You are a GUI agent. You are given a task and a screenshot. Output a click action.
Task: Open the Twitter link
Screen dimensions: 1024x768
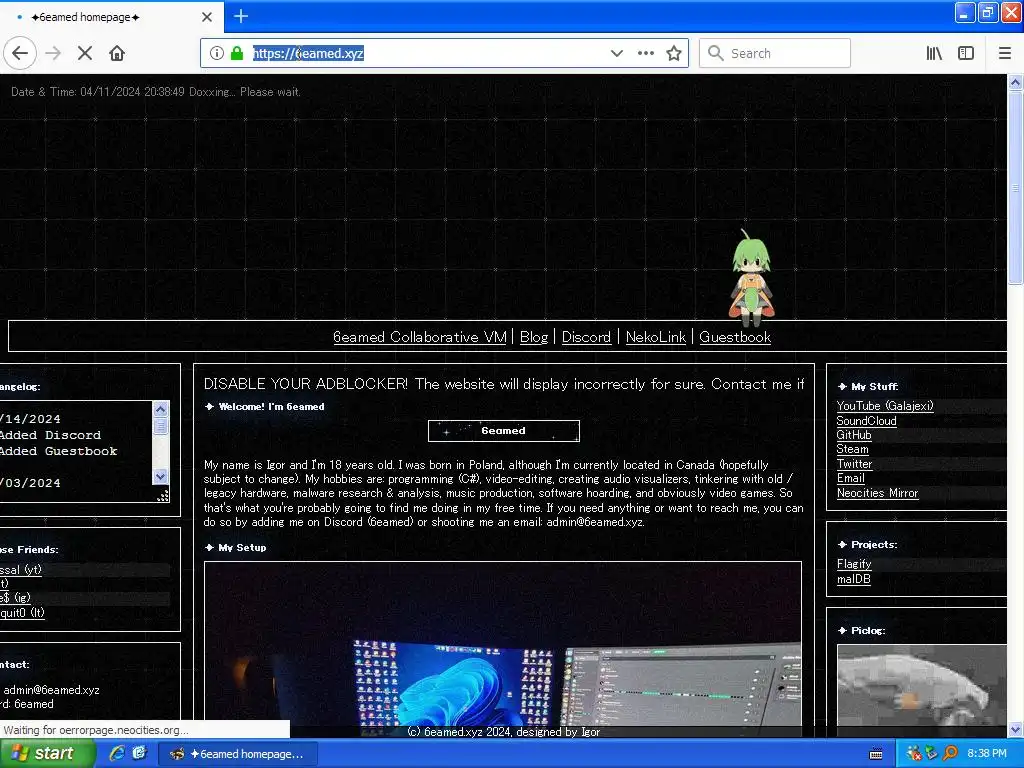(x=854, y=464)
